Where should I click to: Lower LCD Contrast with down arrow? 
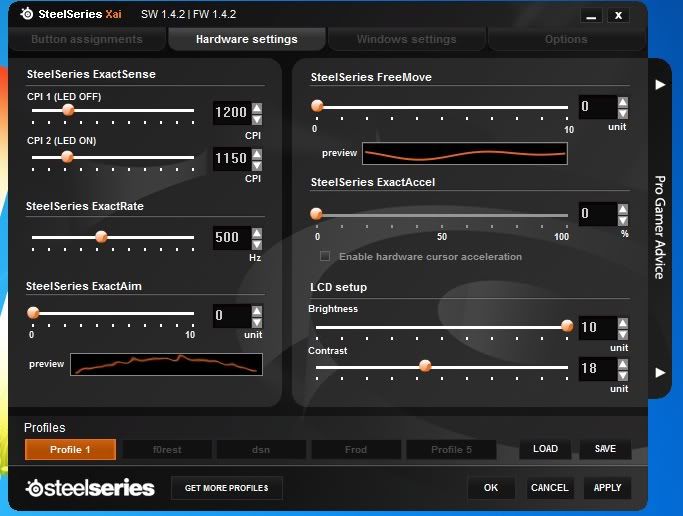click(623, 375)
